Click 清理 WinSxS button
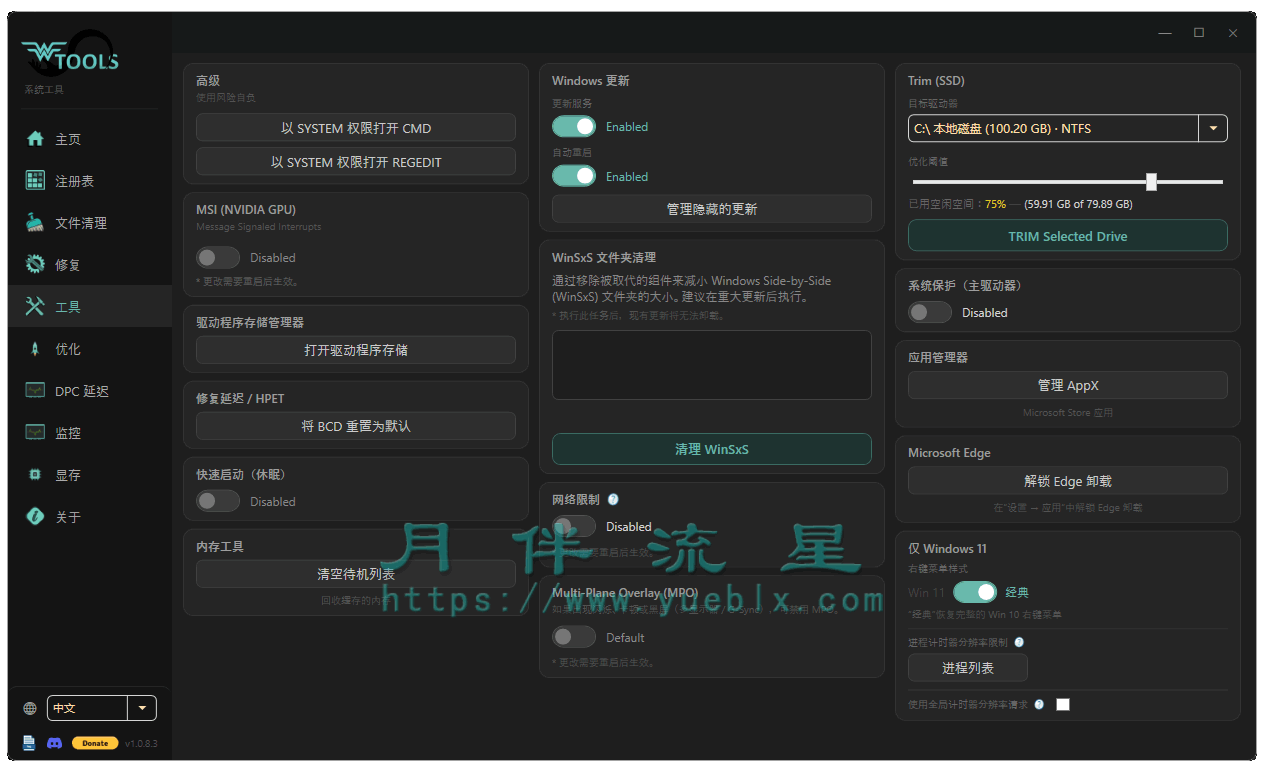 tap(712, 449)
